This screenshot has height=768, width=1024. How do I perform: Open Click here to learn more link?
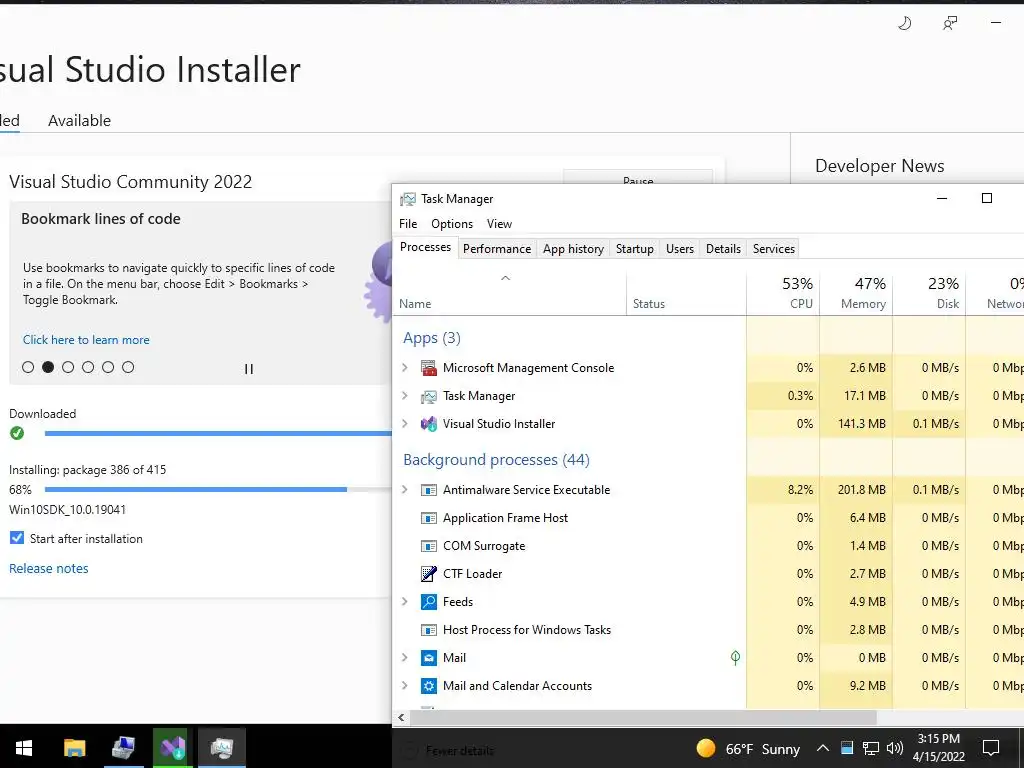click(x=86, y=340)
